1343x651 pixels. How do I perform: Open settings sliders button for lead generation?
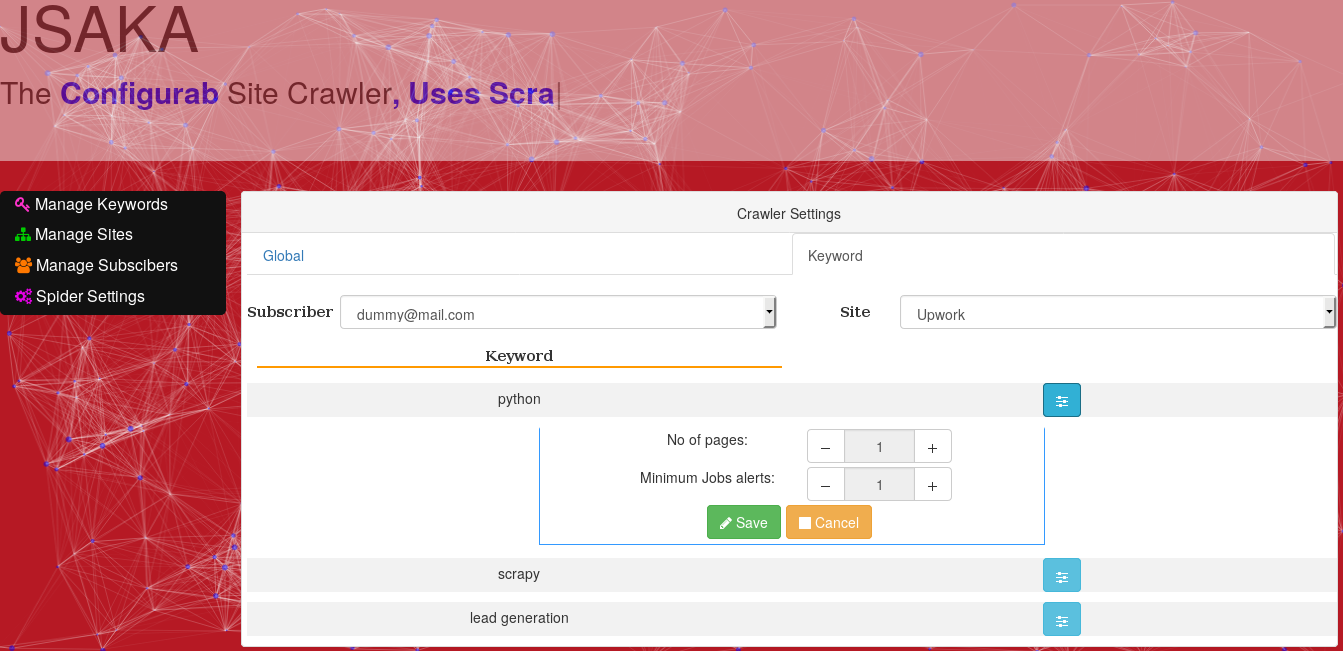[1062, 619]
